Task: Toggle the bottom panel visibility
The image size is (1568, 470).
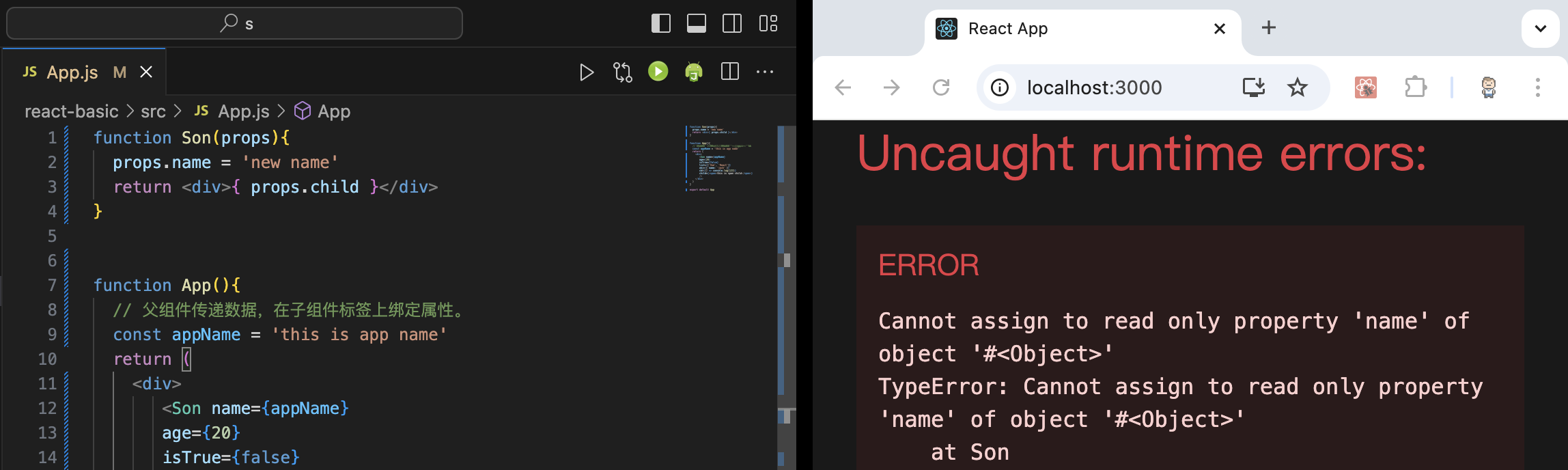Action: coord(697,24)
